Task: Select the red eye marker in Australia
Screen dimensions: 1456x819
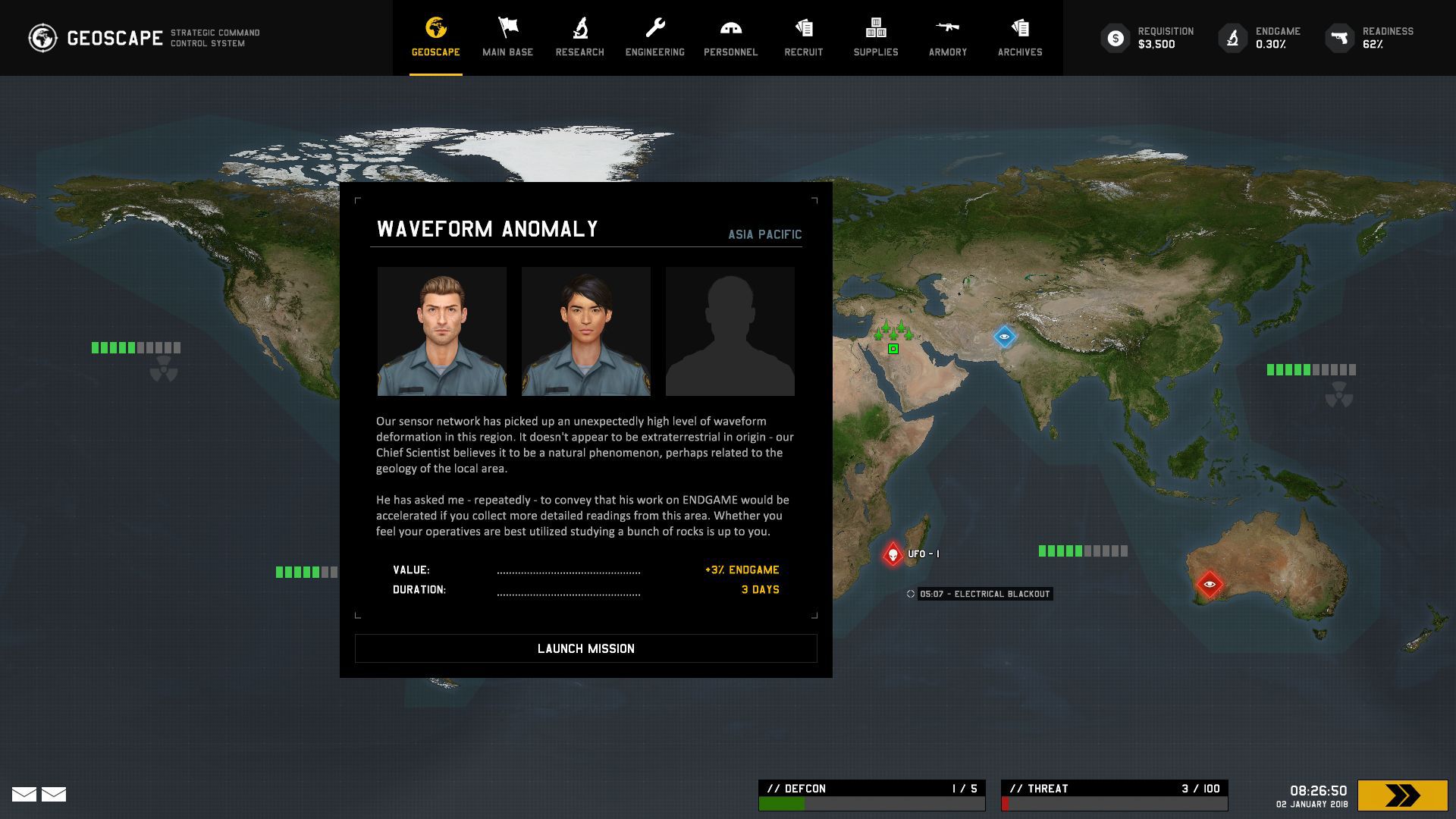Action: point(1209,584)
